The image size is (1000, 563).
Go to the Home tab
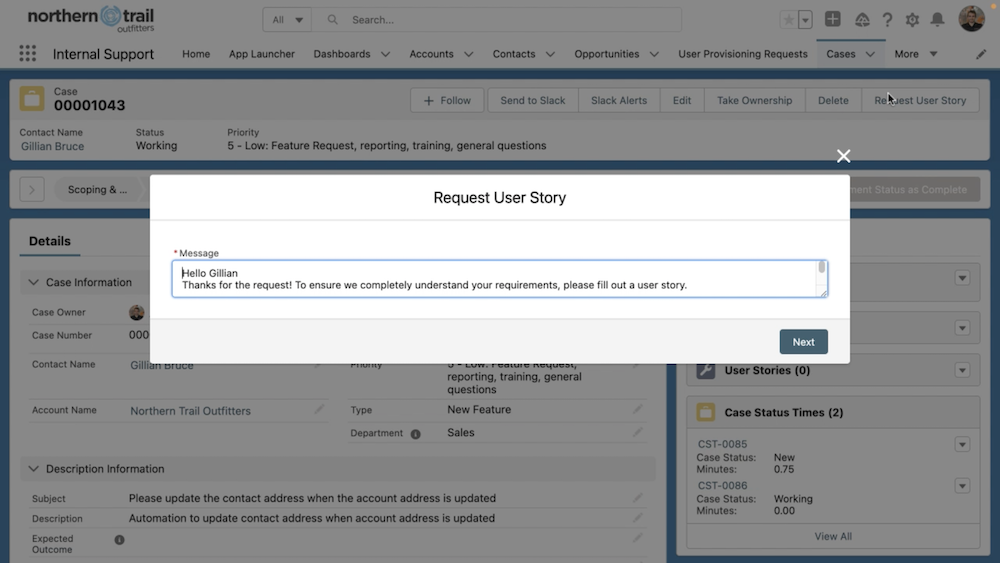pyautogui.click(x=196, y=54)
